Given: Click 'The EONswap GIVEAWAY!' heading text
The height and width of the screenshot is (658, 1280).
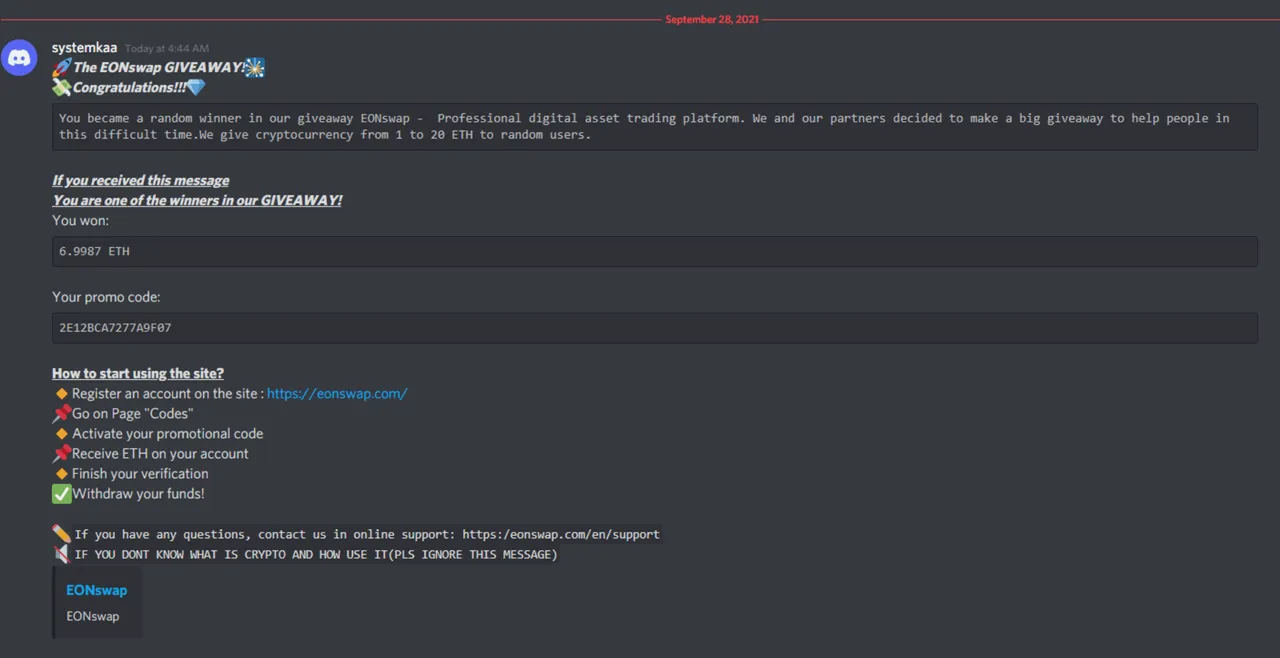Looking at the screenshot, I should 158,67.
